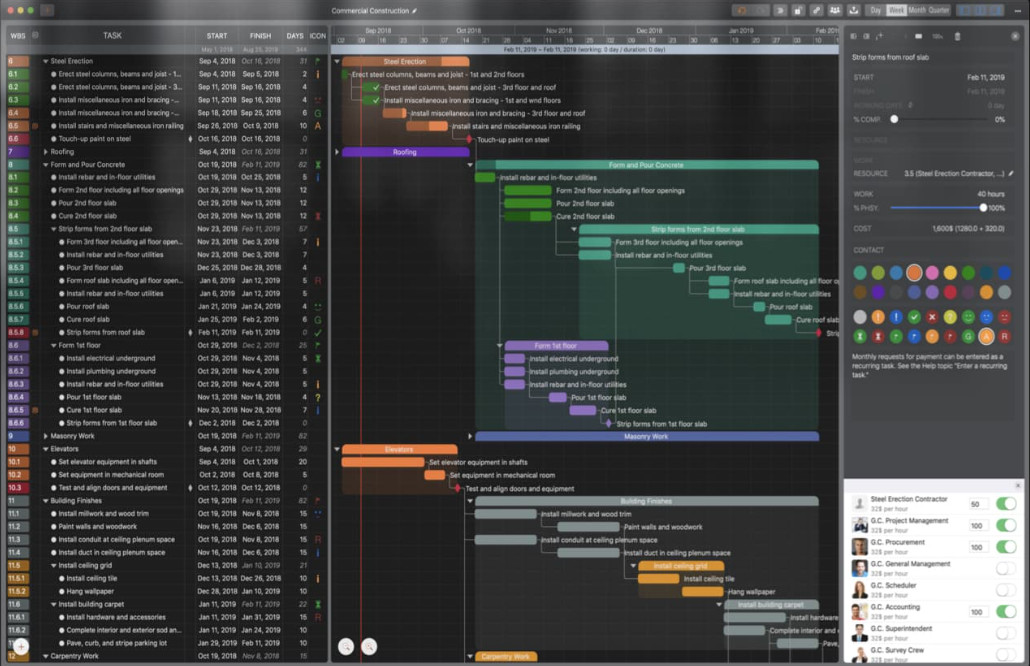
Task: Click the START column header
Action: [x=217, y=35]
